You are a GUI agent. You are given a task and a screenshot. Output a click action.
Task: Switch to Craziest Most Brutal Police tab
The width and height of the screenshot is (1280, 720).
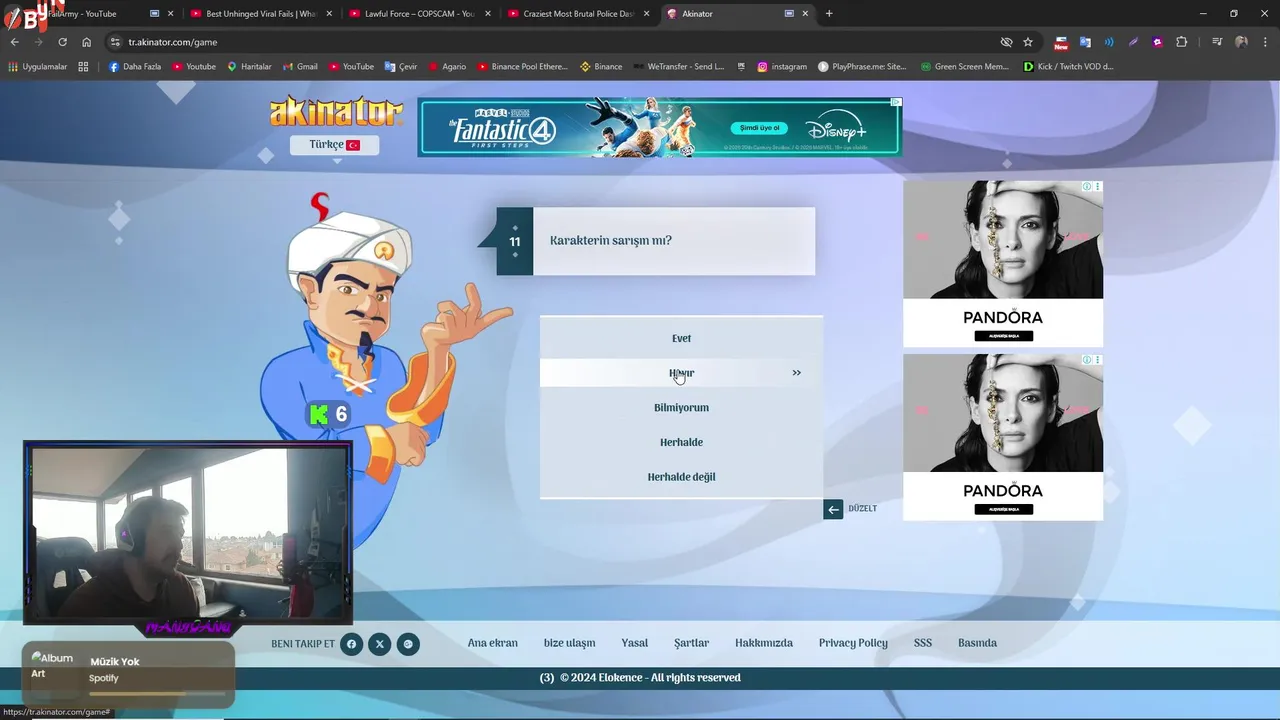(x=578, y=14)
